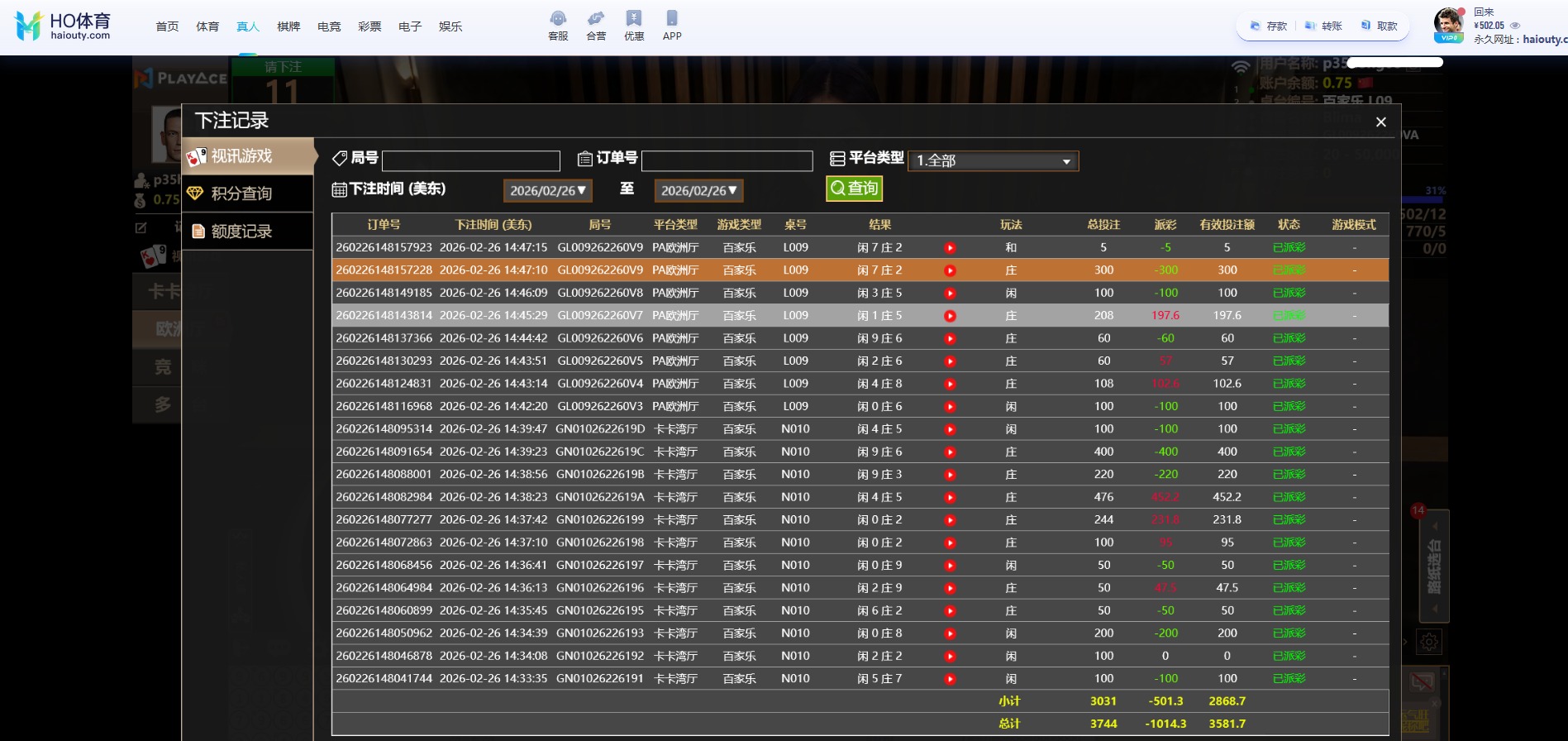Image resolution: width=1568 pixels, height=741 pixels.
Task: Toggle balance visibility eye icon
Action: coord(1515,26)
